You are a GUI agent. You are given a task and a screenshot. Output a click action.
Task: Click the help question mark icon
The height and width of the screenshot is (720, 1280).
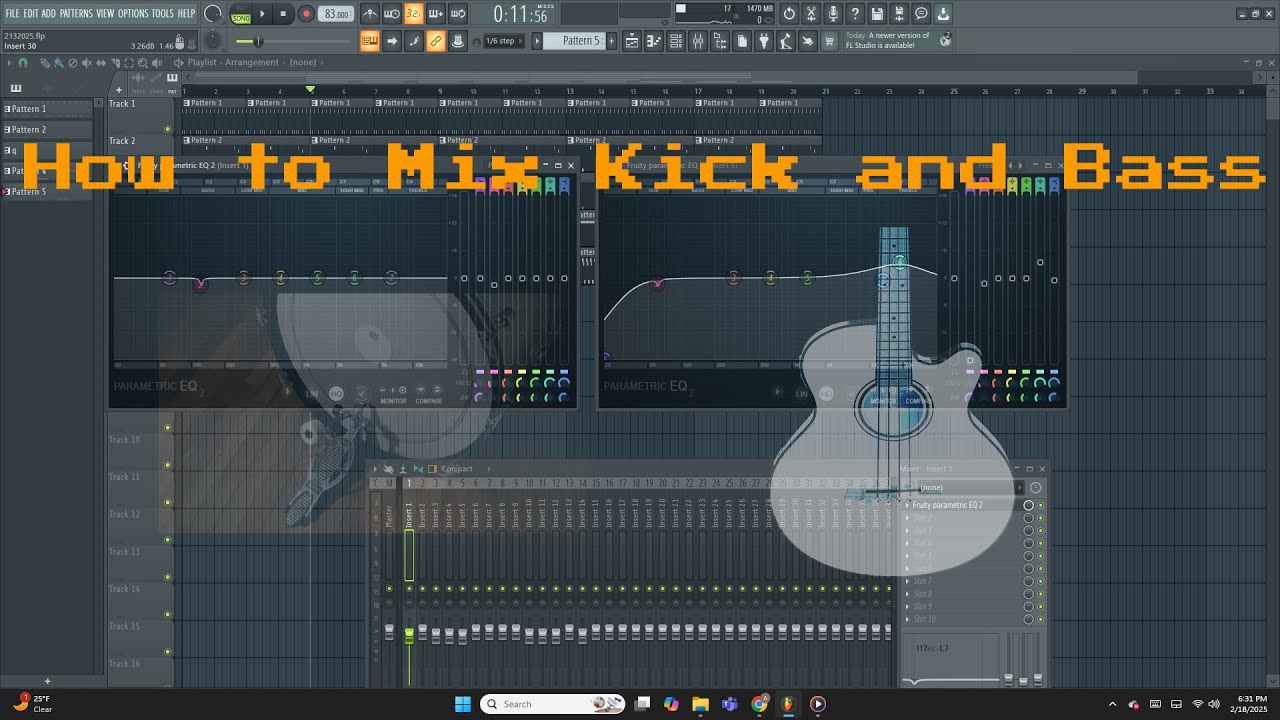click(x=855, y=14)
